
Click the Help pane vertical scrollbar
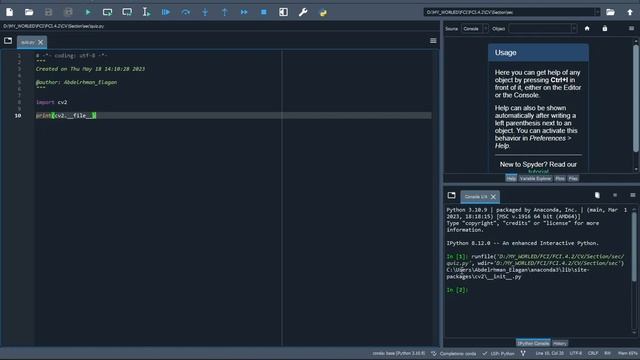pyautogui.click(x=636, y=98)
